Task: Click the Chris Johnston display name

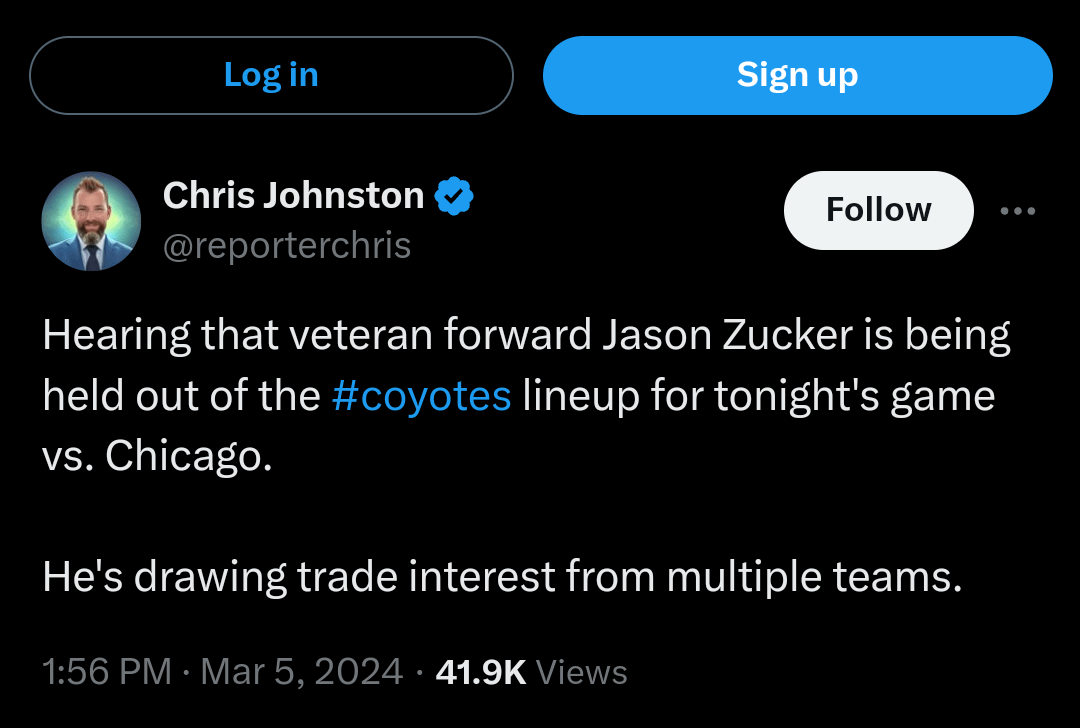Action: pos(293,196)
